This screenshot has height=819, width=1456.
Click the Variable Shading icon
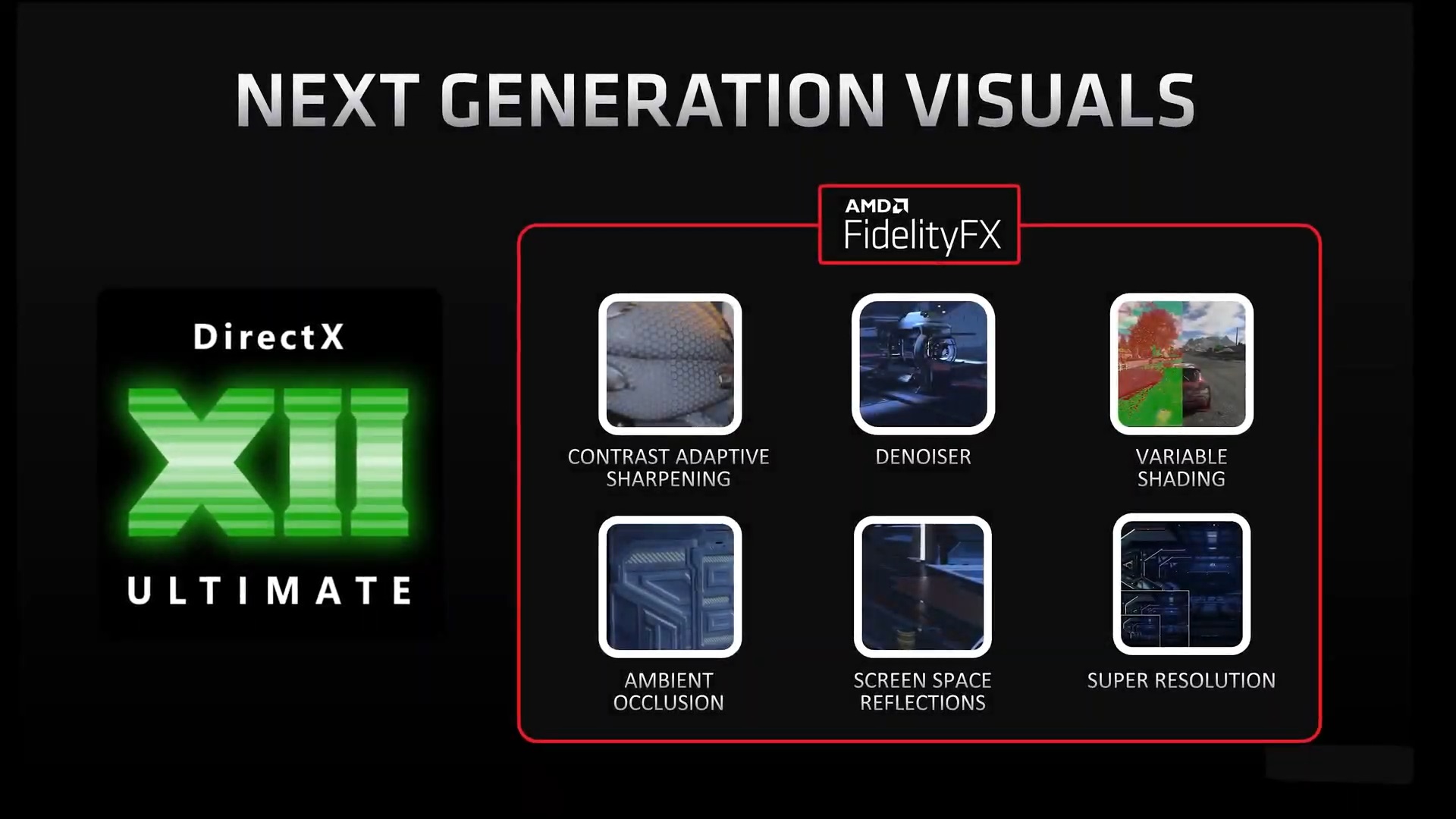click(x=1181, y=363)
